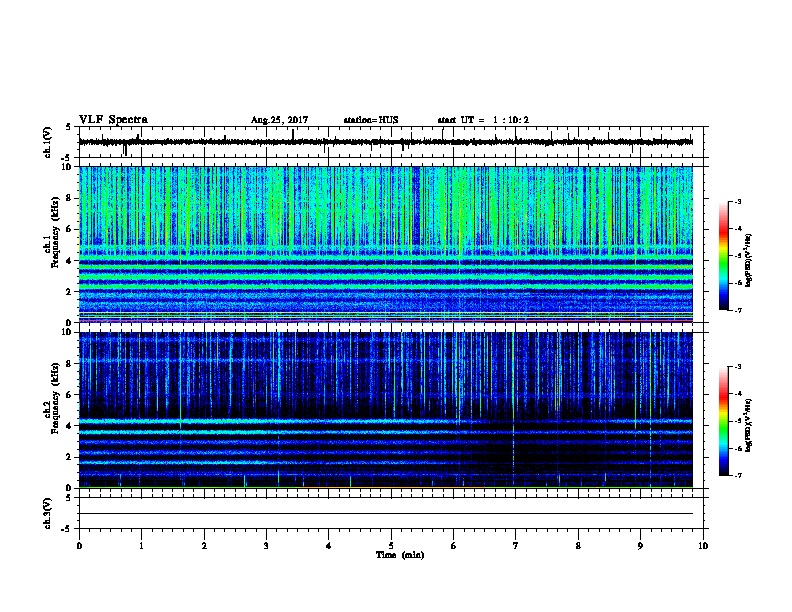Image resolution: width=792 pixels, height=612 pixels.
Task: Click the ch.1 colorbar log(PSD) unit label
Action: [748, 260]
